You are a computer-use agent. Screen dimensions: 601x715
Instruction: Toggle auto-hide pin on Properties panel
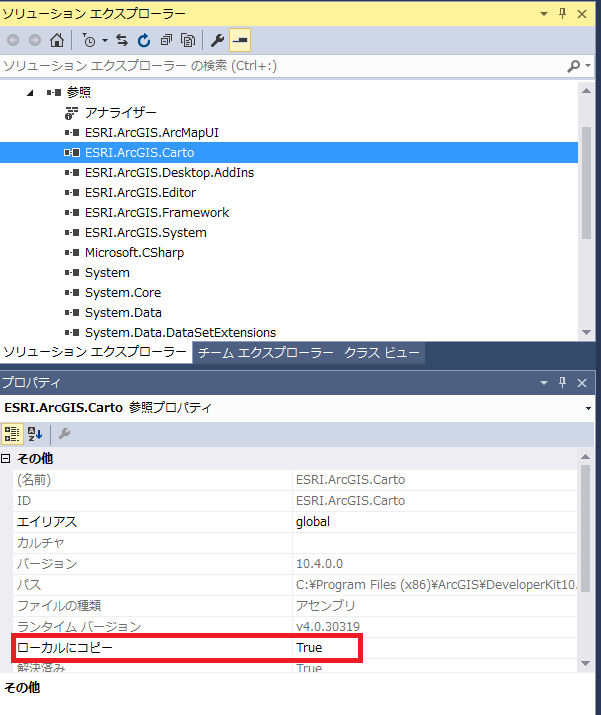pyautogui.click(x=563, y=383)
